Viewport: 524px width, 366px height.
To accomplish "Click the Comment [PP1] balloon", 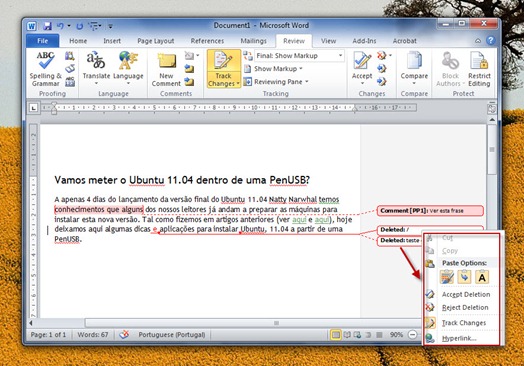I will click(x=430, y=211).
